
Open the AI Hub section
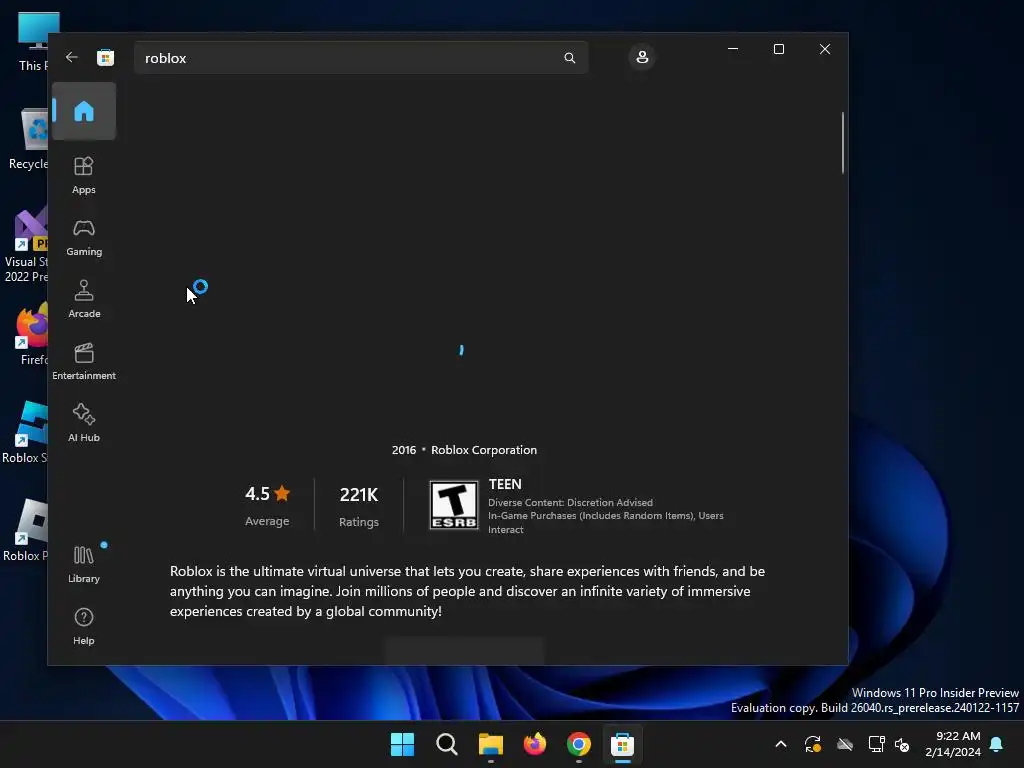(84, 424)
